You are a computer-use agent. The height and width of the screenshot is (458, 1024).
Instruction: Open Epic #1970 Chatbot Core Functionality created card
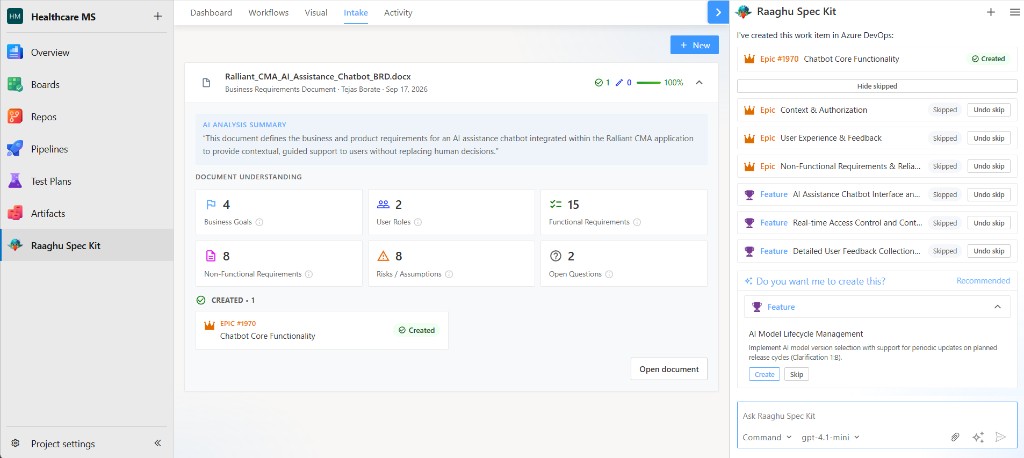(322, 330)
